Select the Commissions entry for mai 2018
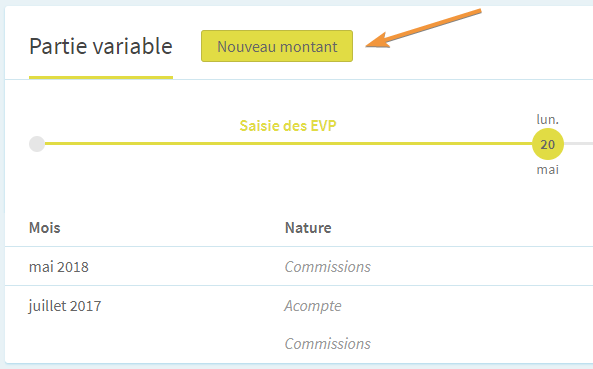 (328, 267)
